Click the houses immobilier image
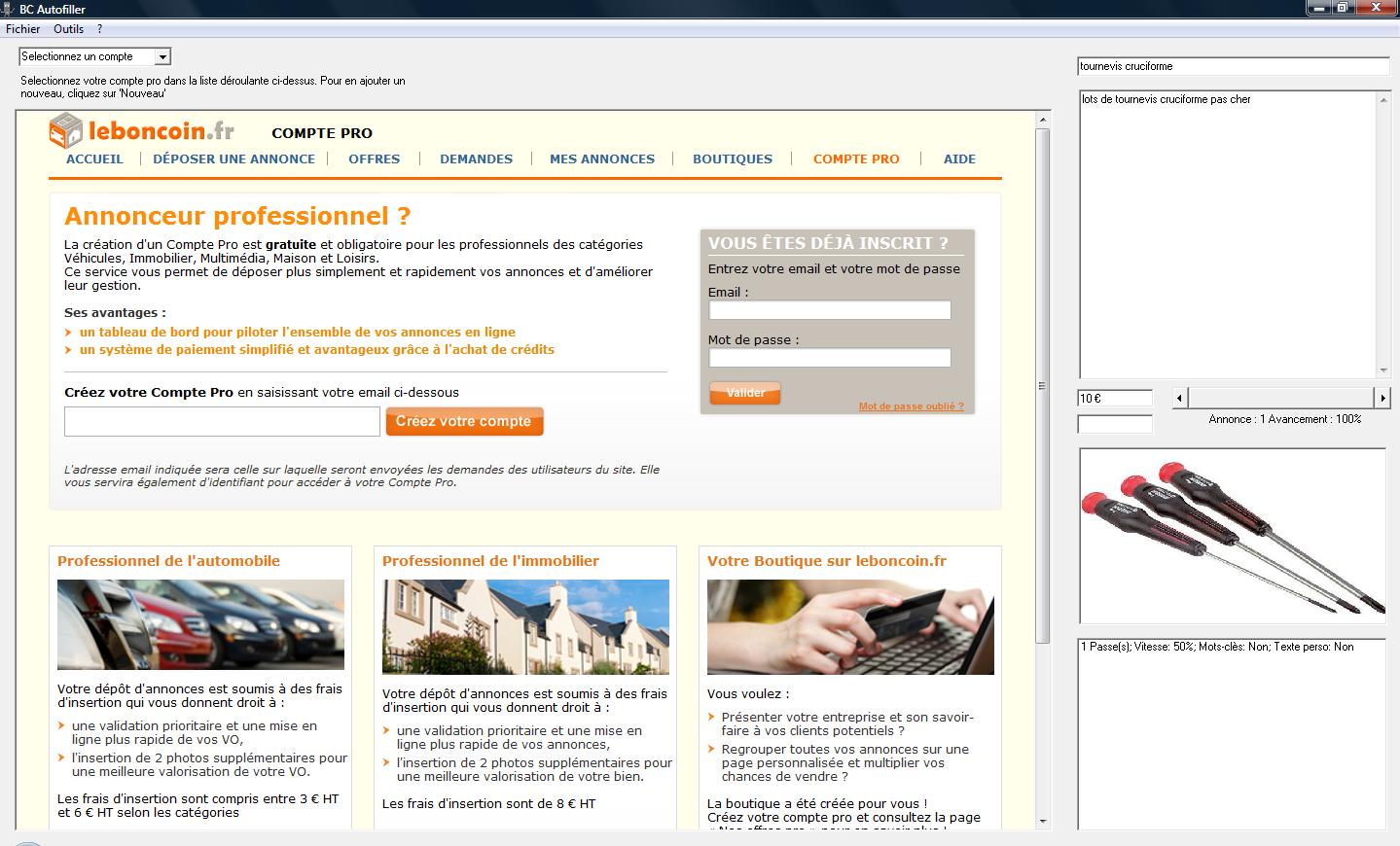The image size is (1400, 846). 525,627
